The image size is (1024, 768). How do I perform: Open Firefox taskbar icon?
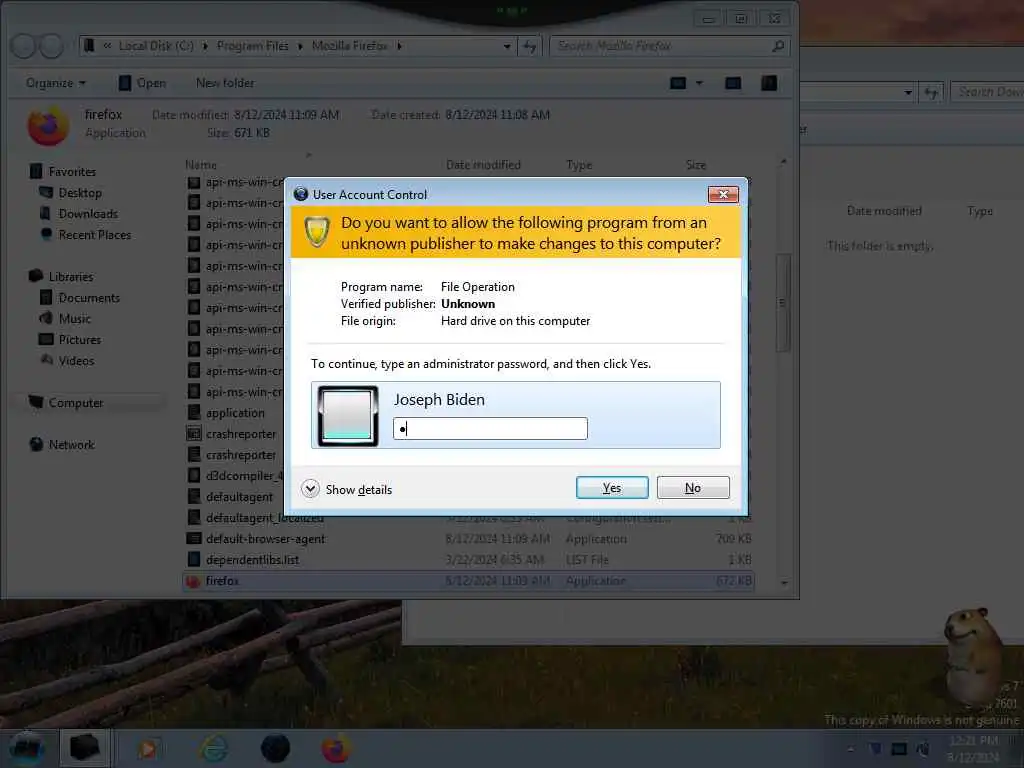[x=336, y=749]
